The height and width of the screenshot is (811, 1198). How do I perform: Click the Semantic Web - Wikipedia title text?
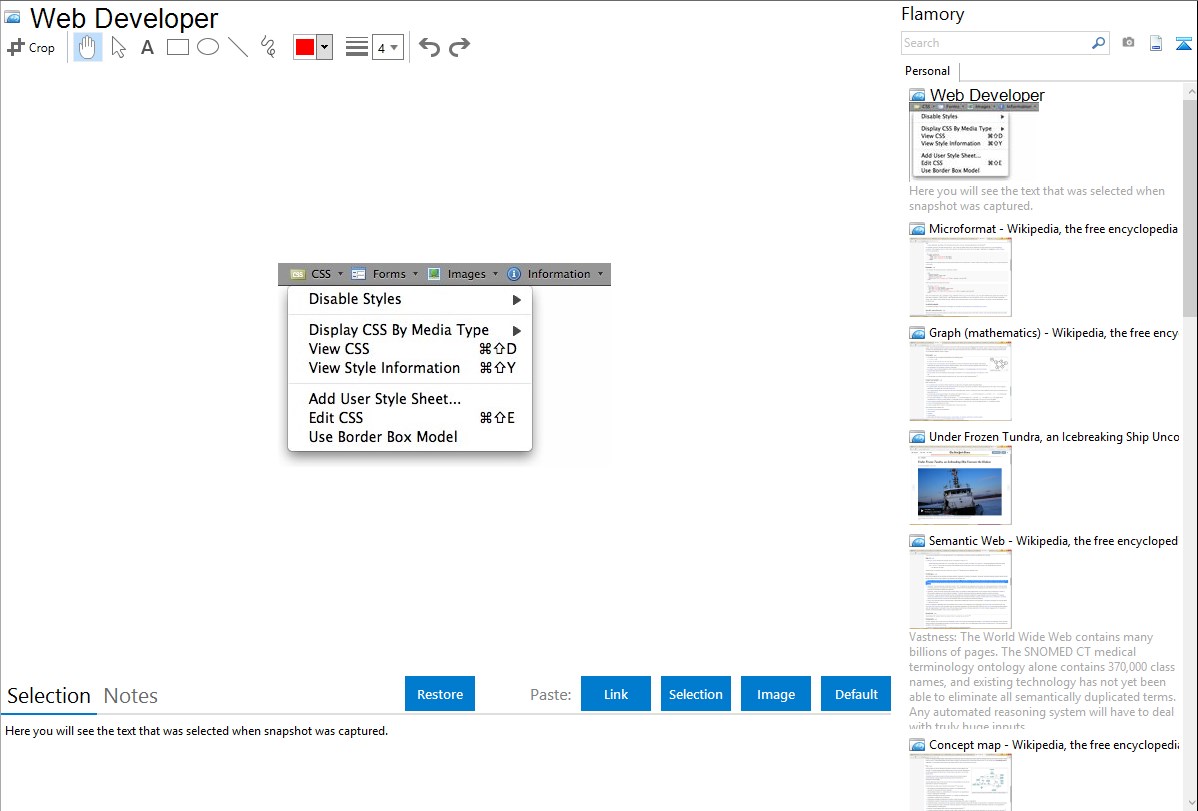tap(1053, 540)
